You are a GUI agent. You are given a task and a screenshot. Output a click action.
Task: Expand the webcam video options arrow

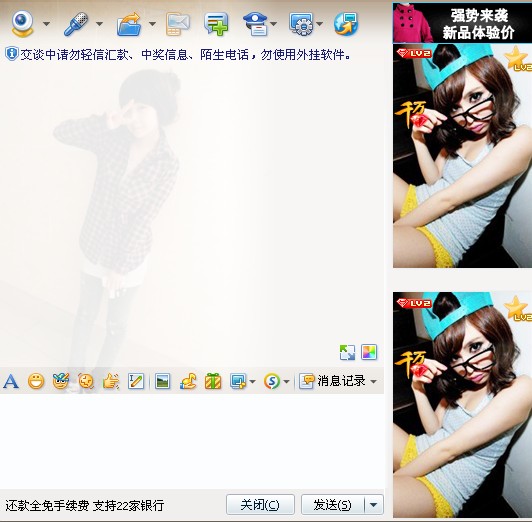click(46, 24)
